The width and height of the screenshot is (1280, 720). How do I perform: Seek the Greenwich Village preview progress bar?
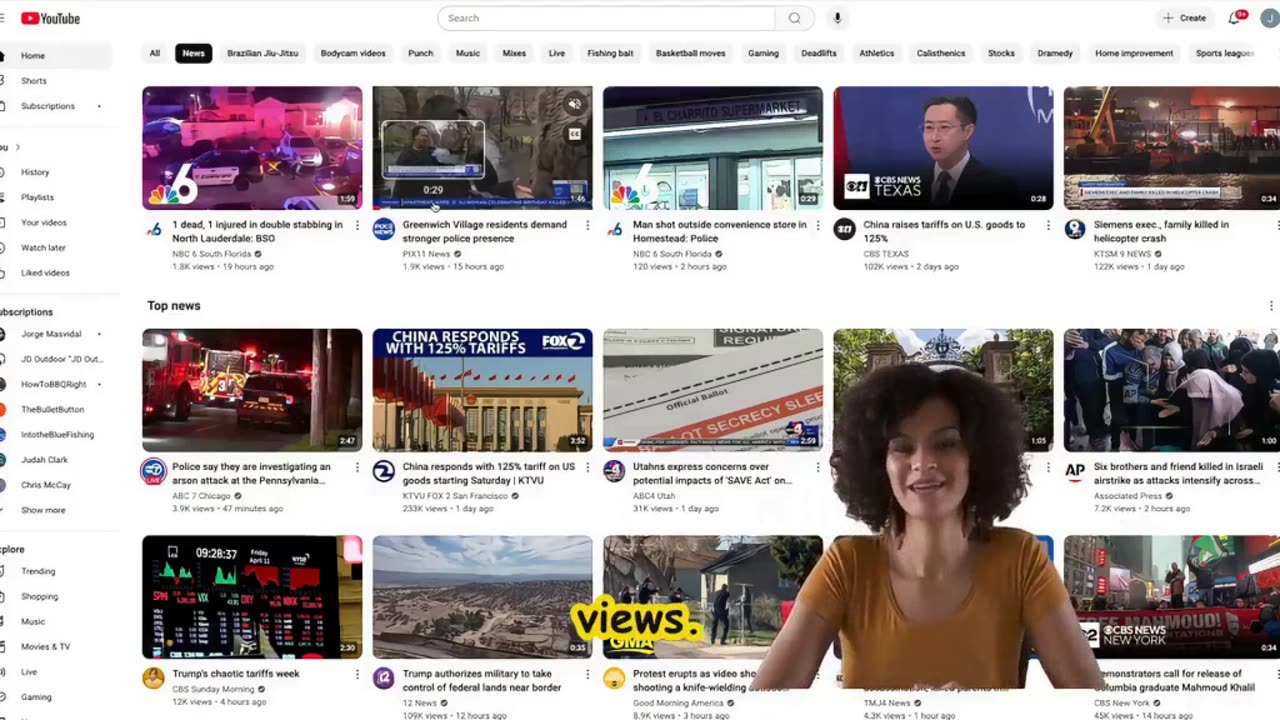click(482, 208)
